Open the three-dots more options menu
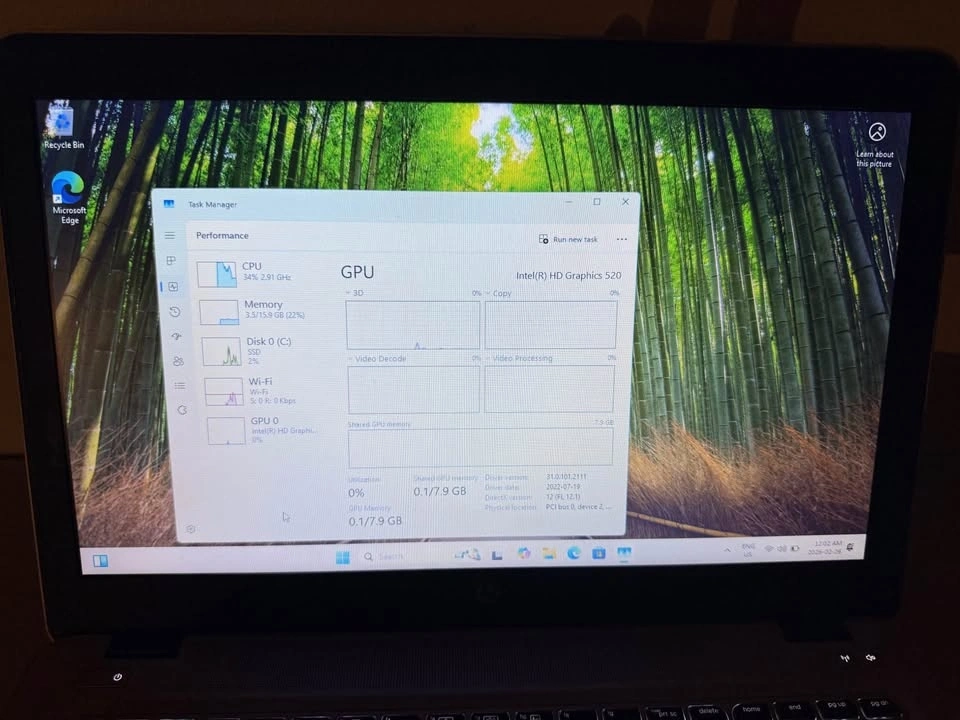This screenshot has height=720, width=960. tap(622, 240)
